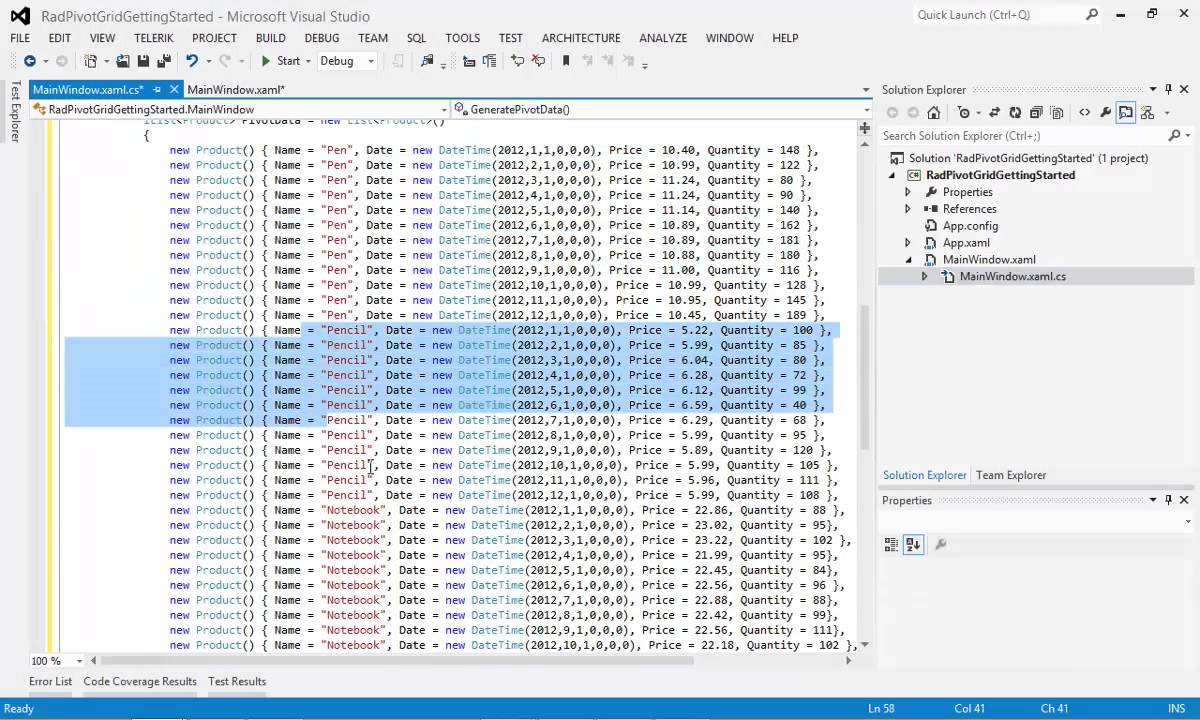Pin the Solution Explorer panel (auto hide)
The height and width of the screenshot is (720, 1200).
[x=1167, y=89]
